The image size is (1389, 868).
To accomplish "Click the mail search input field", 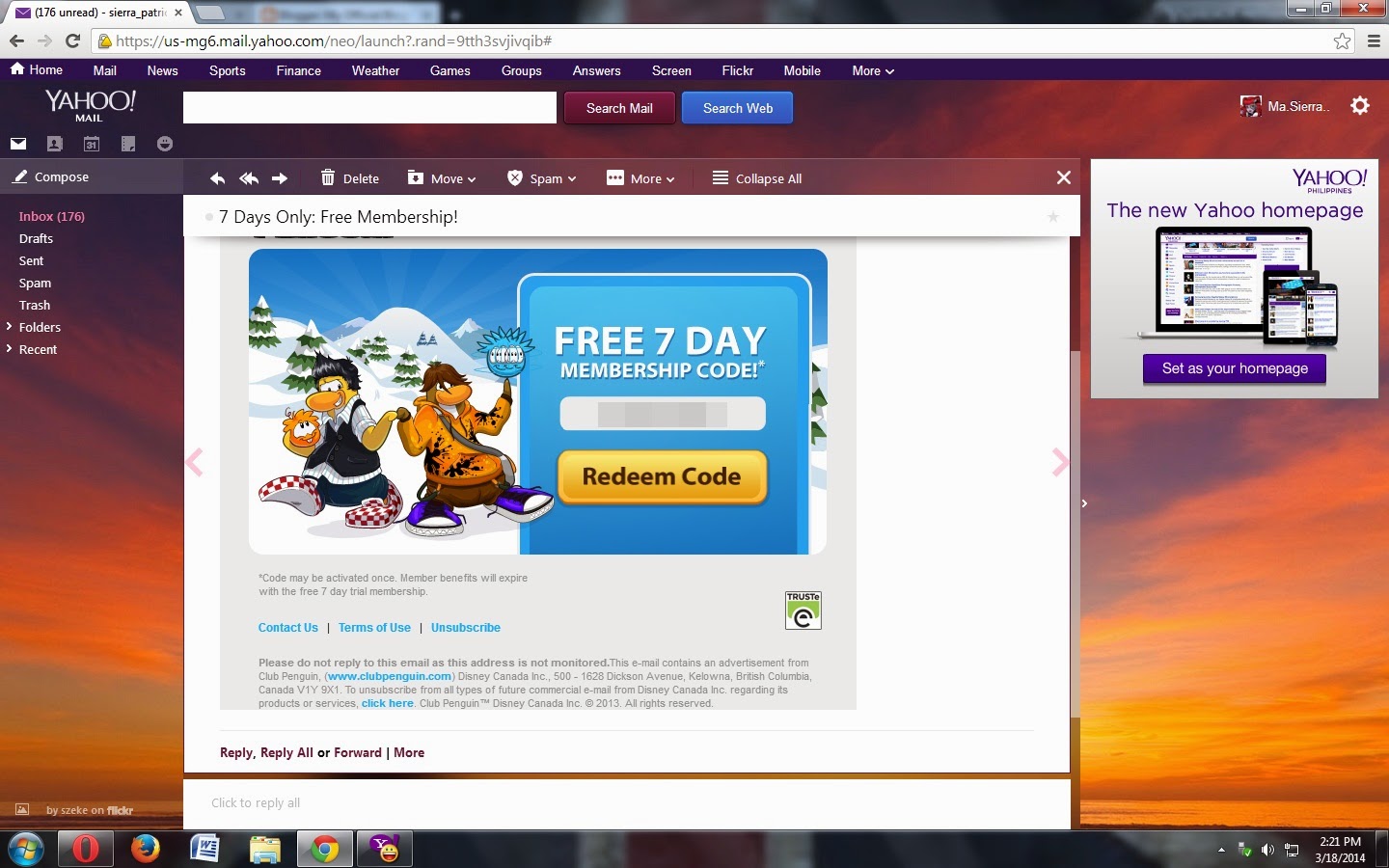I will point(369,108).
